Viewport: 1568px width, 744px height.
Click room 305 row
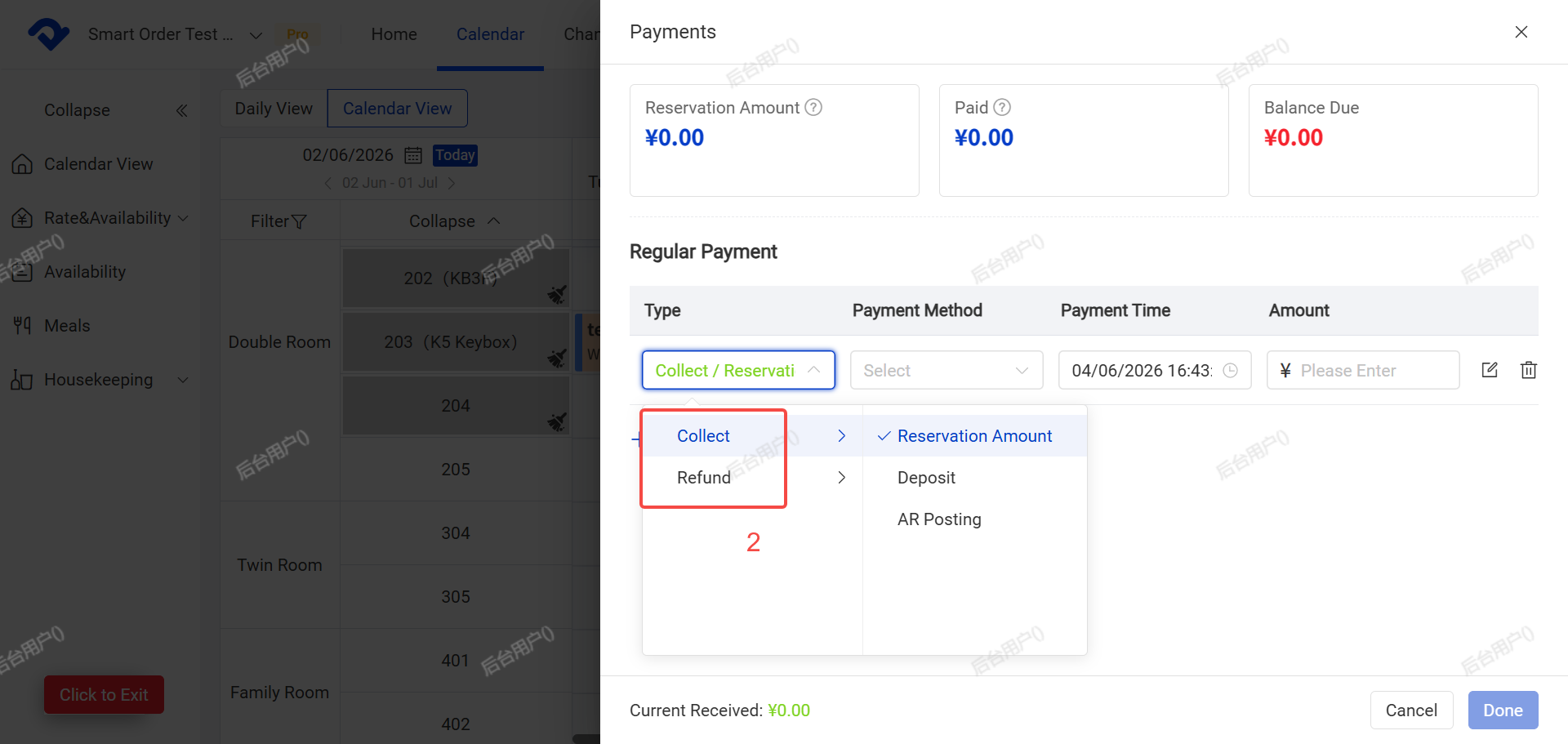point(456,597)
